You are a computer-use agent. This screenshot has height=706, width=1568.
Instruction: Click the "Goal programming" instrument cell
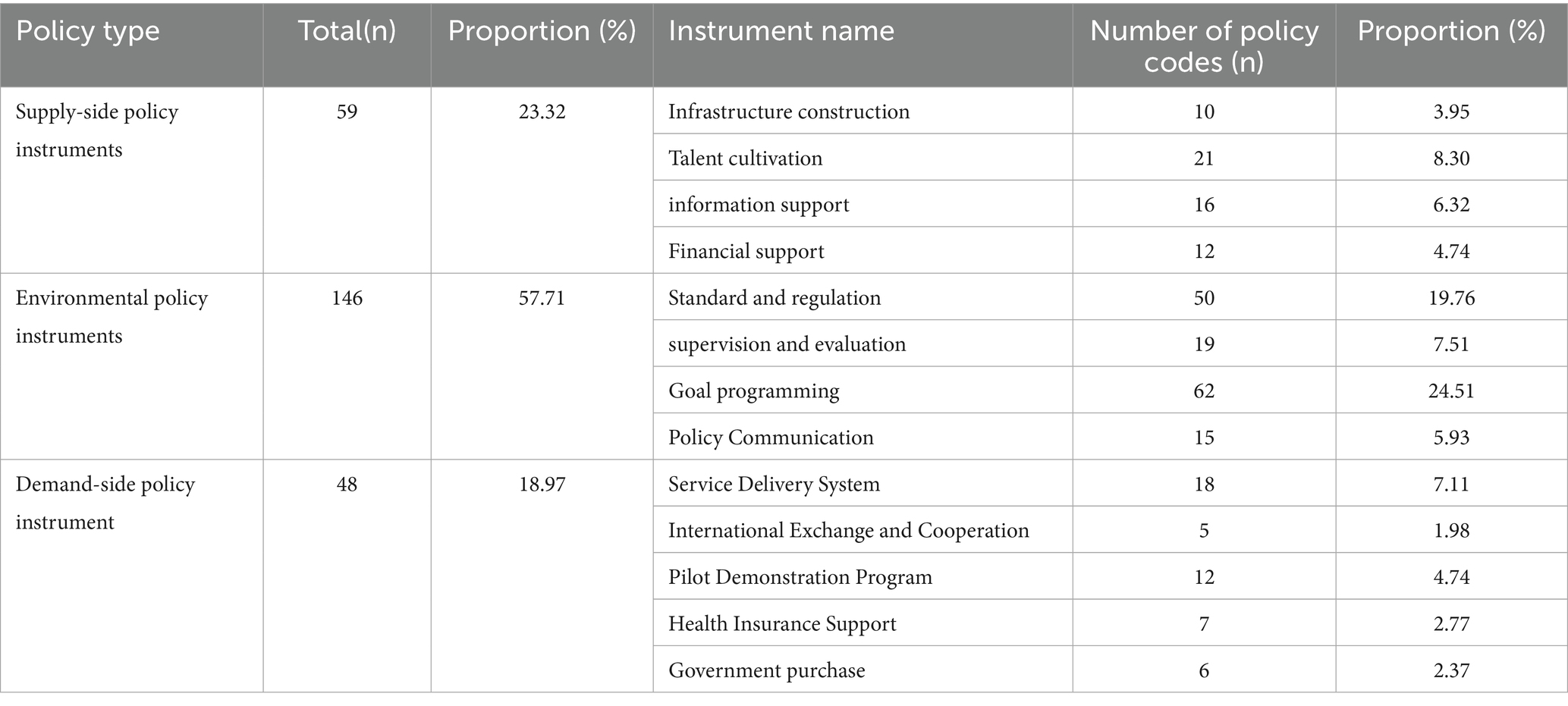(x=754, y=391)
